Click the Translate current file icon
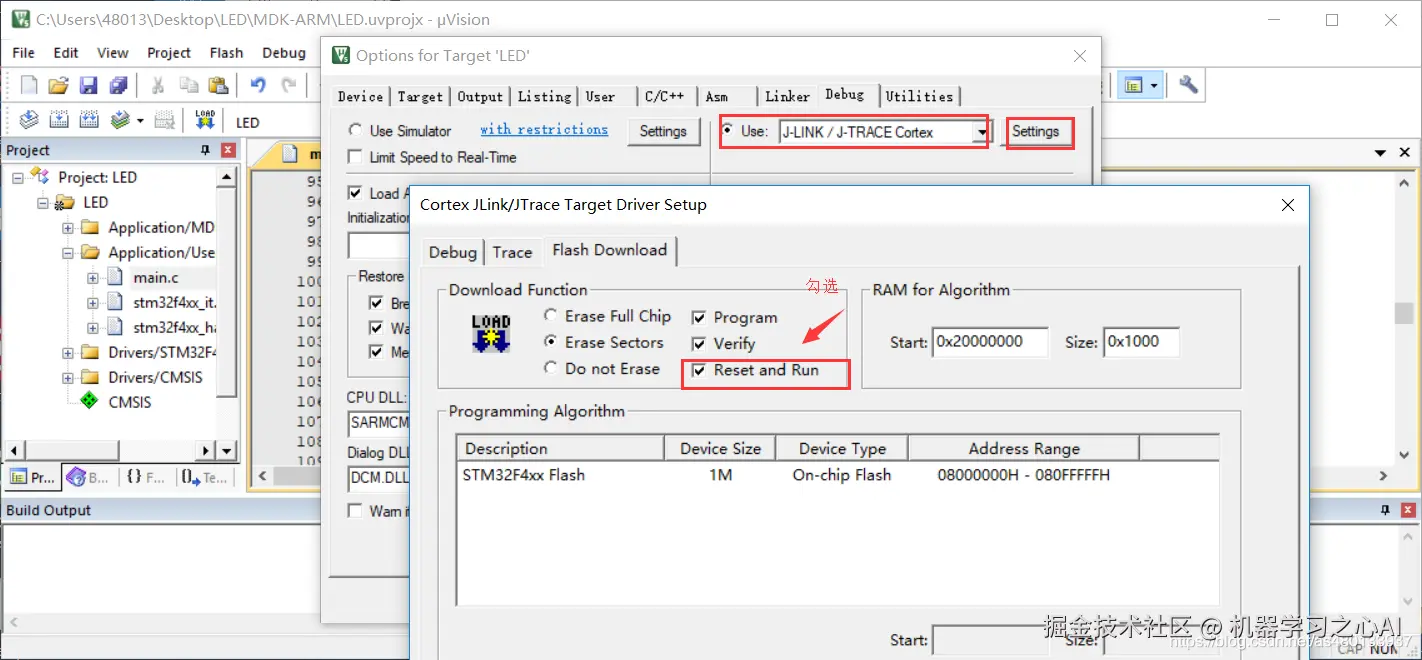The height and width of the screenshot is (660, 1422). click(29, 121)
